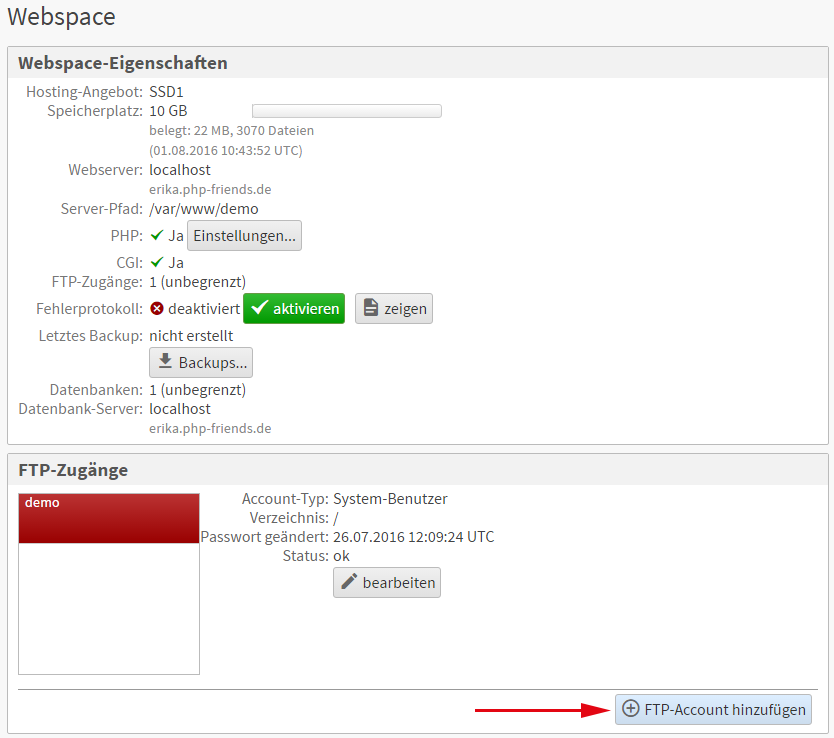Click the /var/www/demo server path
Viewport: 834px width, 738px height.
(204, 209)
